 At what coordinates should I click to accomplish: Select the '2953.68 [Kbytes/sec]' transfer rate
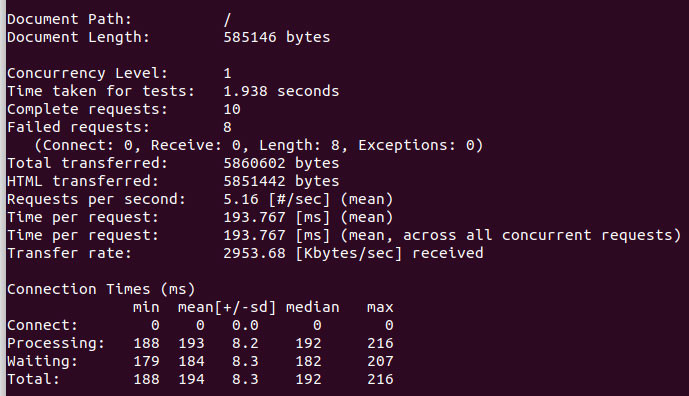point(313,254)
